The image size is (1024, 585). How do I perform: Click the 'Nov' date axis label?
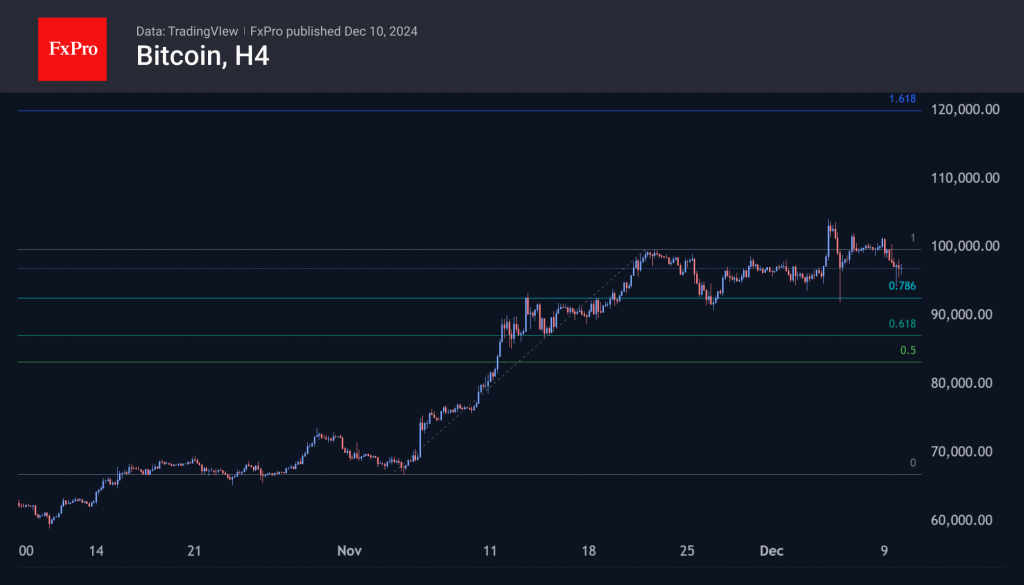(349, 551)
